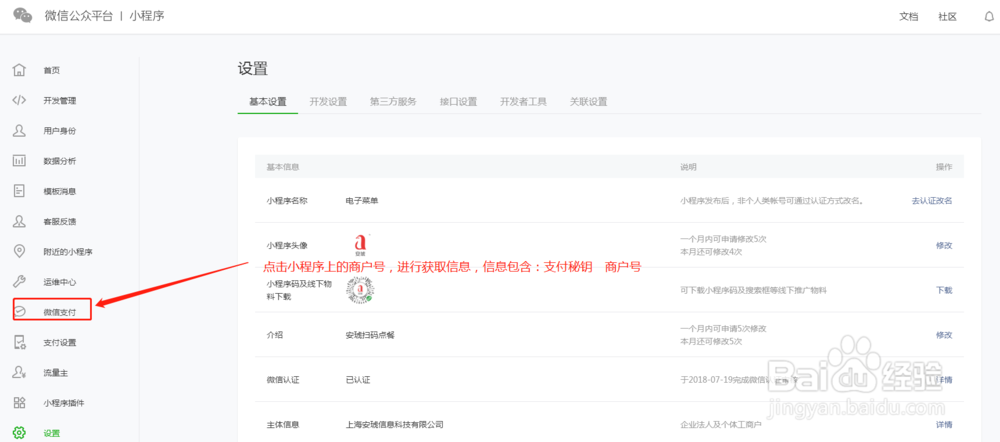Click 去认证改名 link for 小程序名称
Screen dimensions: 1000x442
(x=932, y=201)
